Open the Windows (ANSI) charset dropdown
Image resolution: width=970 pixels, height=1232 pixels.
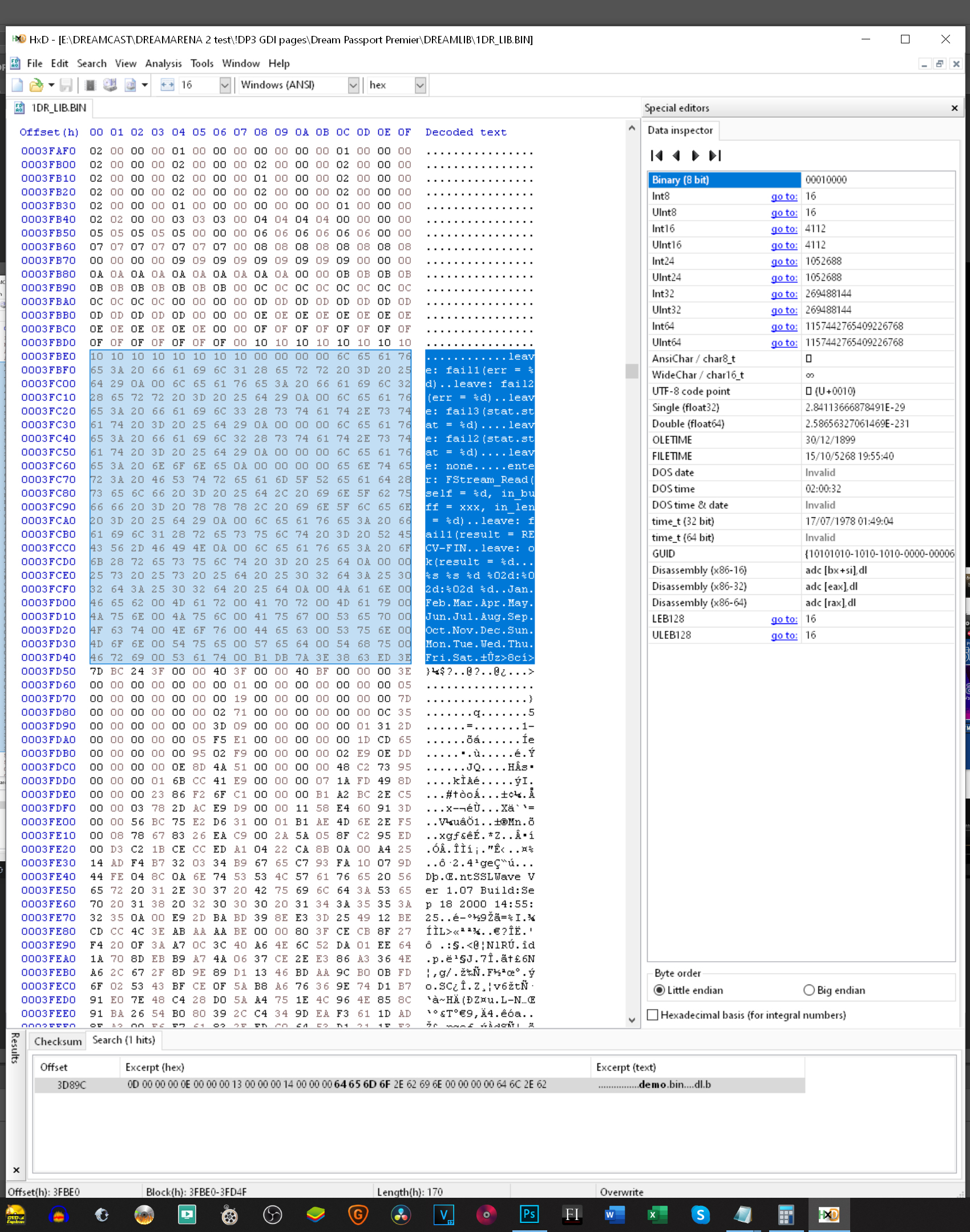pos(353,86)
